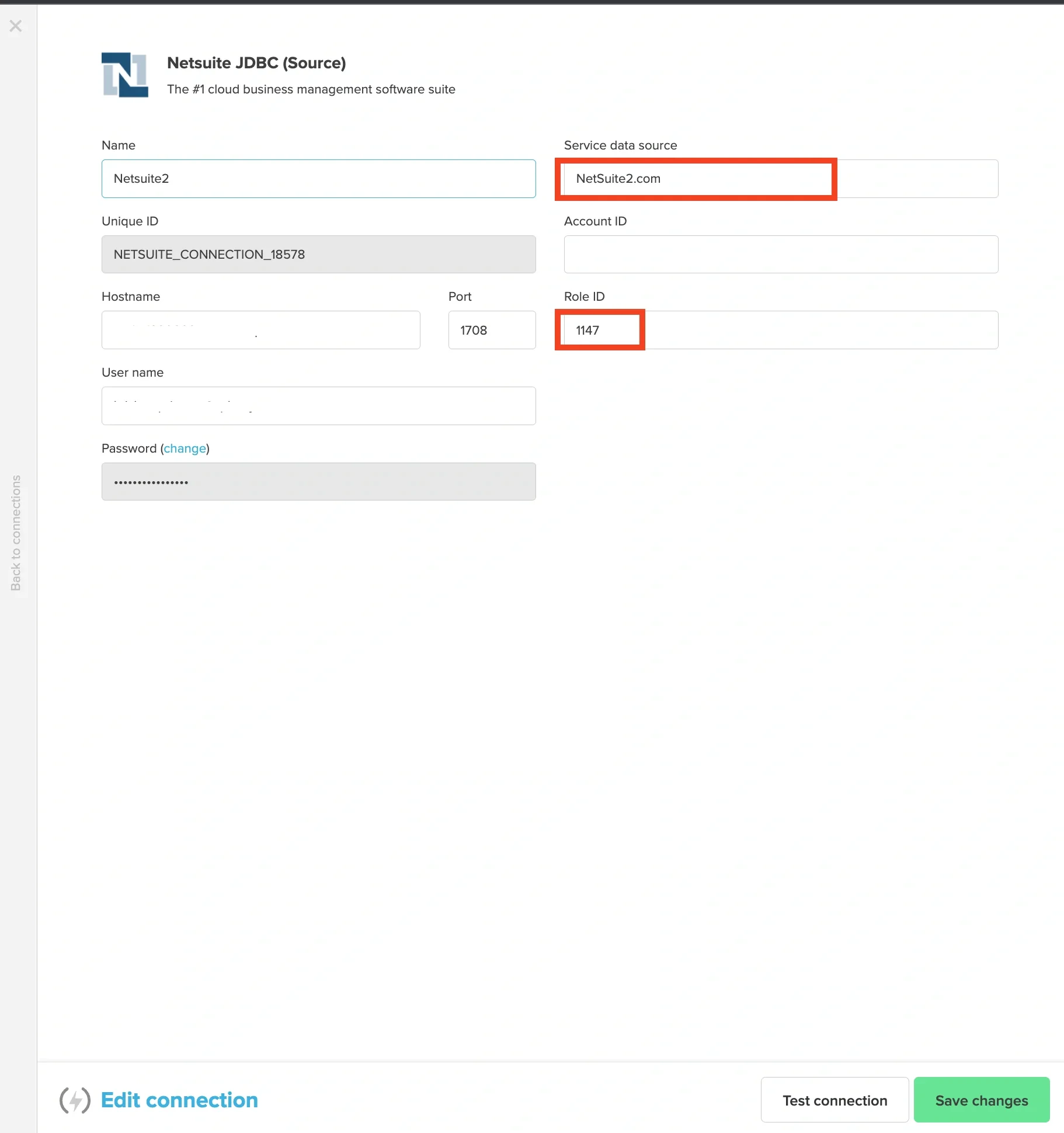This screenshot has width=1064, height=1133.
Task: Click the Port field showing 1708
Action: pyautogui.click(x=492, y=329)
